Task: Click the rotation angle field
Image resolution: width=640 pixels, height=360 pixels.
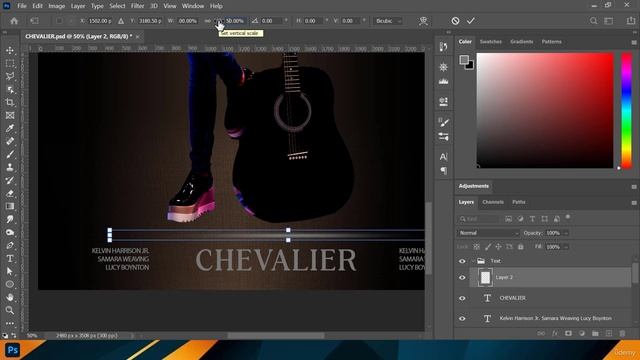Action: tap(271, 21)
